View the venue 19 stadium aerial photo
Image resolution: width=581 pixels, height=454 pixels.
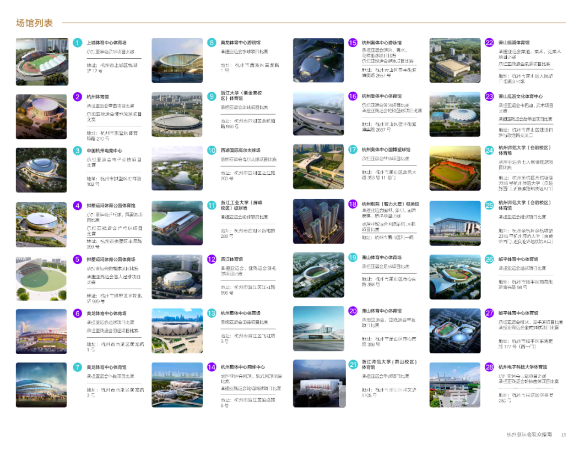pyautogui.click(x=319, y=275)
